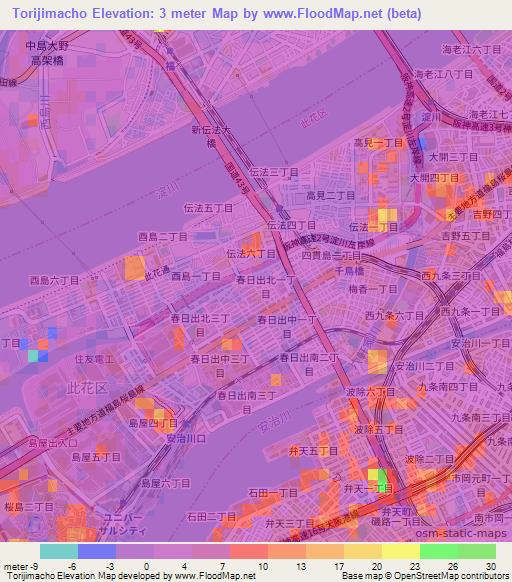The width and height of the screenshot is (512, 582).
Task: Click the 伝法三丁目 map label
Action: (273, 172)
